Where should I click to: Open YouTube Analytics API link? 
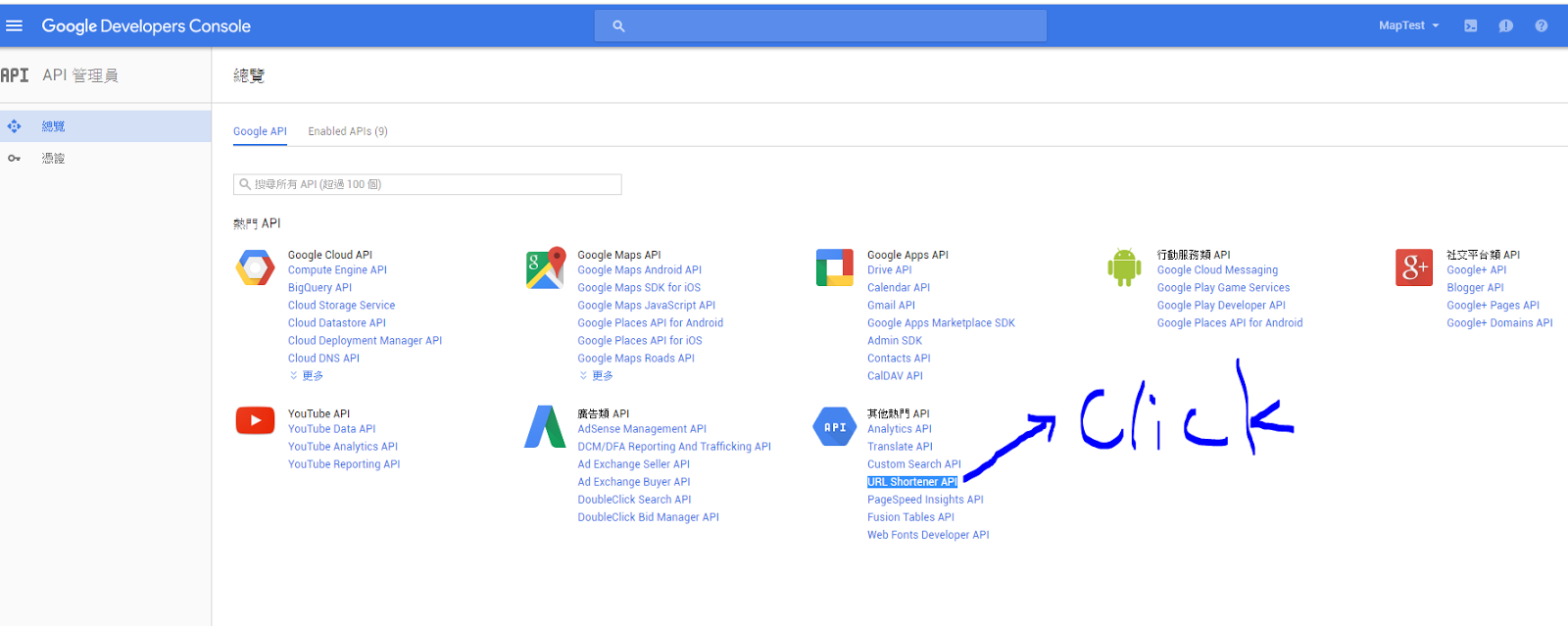pos(343,447)
